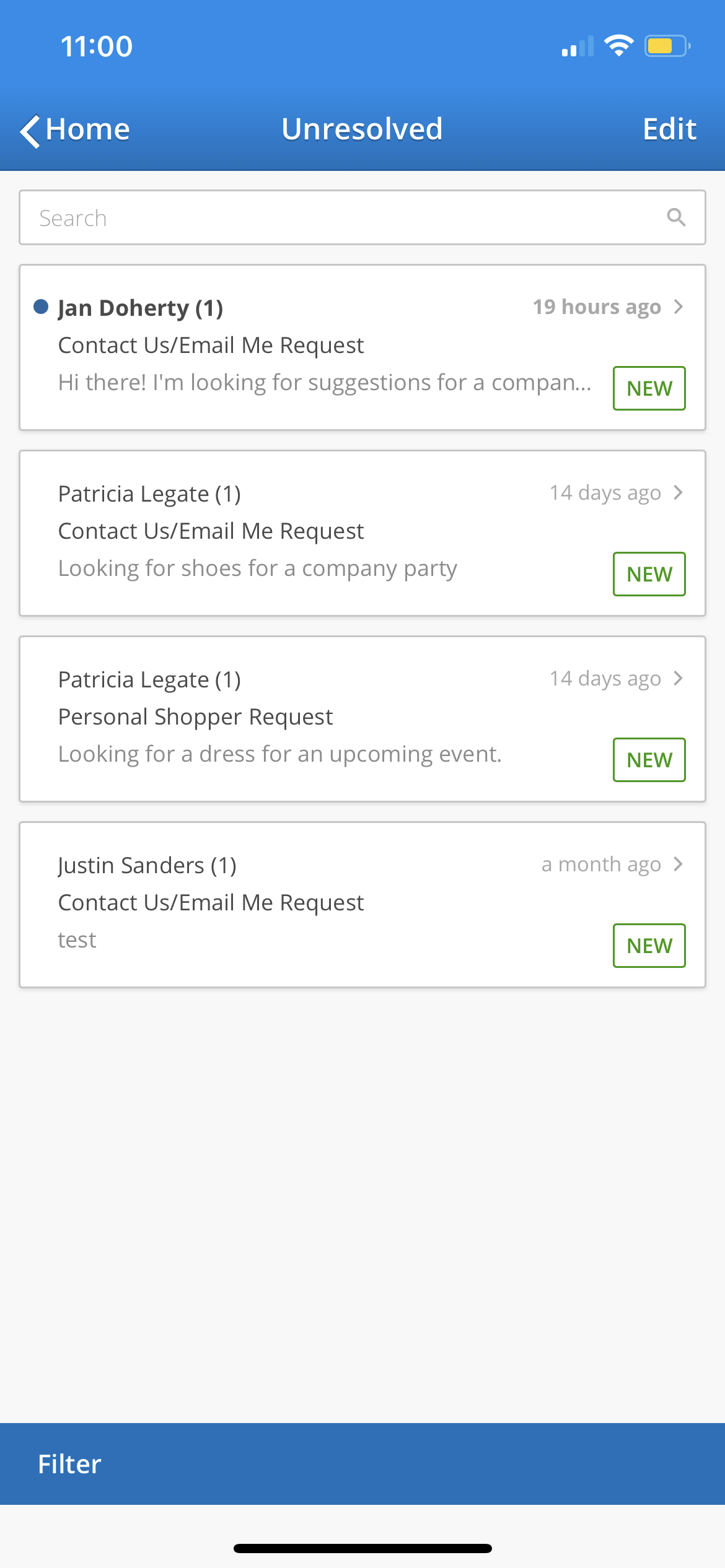The height and width of the screenshot is (1568, 725).
Task: Expand Patricia Legate shoes request chevron
Action: point(679,492)
